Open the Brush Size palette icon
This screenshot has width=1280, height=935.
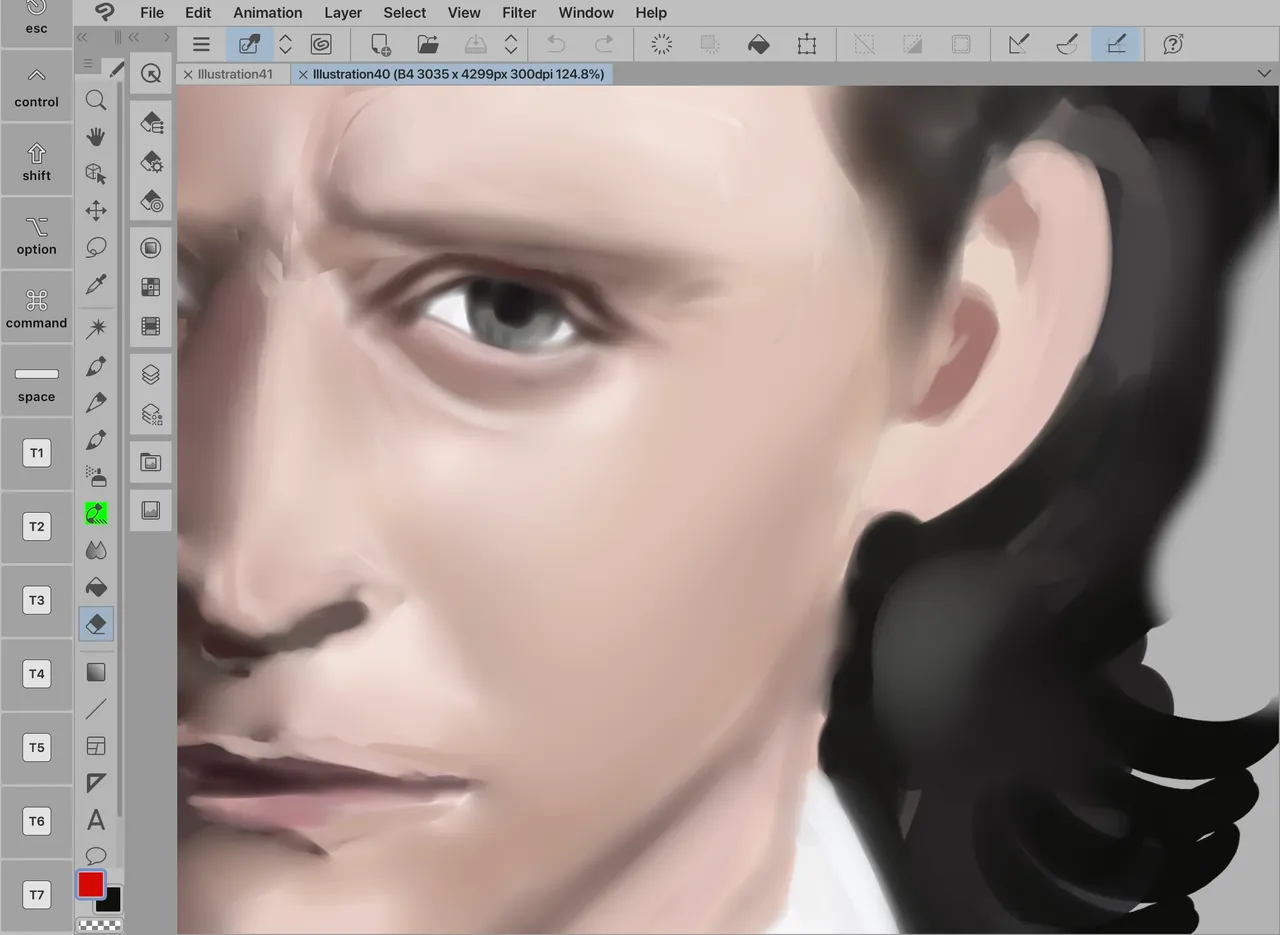tap(151, 202)
